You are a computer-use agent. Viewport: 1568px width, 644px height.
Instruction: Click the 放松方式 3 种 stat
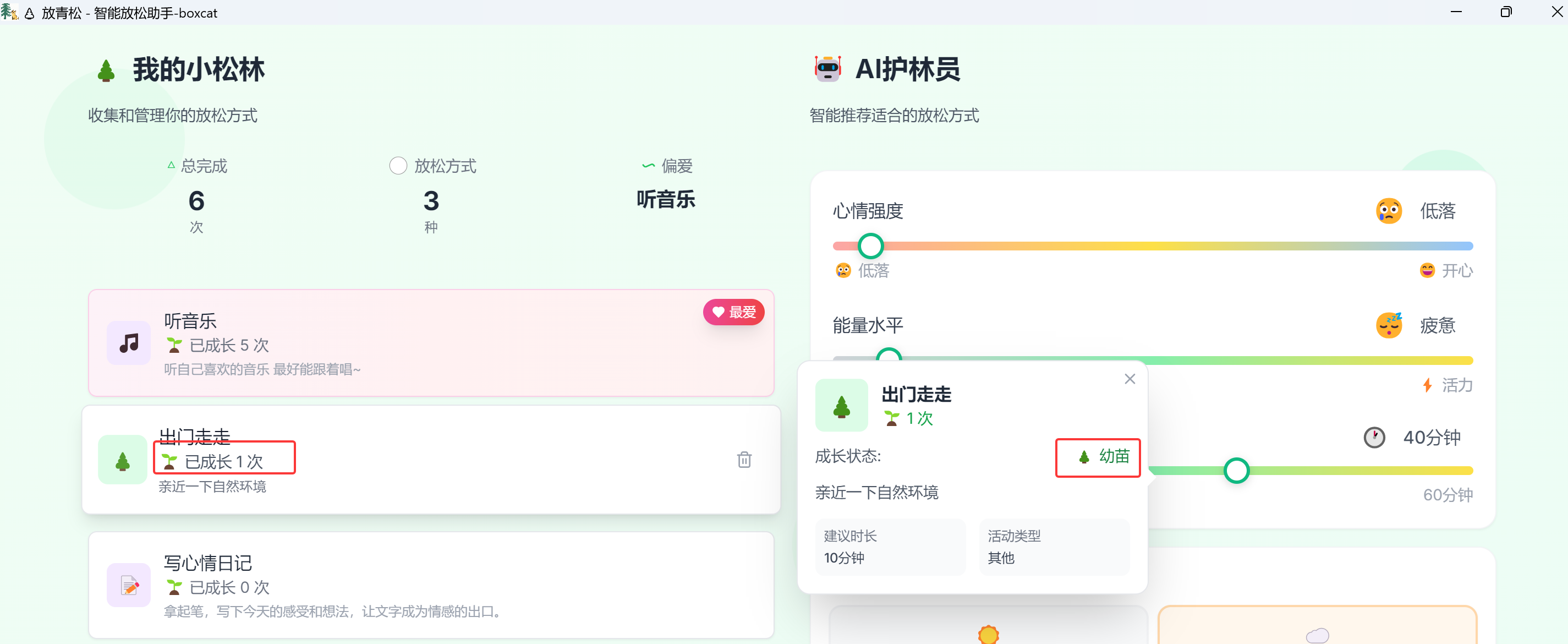point(431,196)
